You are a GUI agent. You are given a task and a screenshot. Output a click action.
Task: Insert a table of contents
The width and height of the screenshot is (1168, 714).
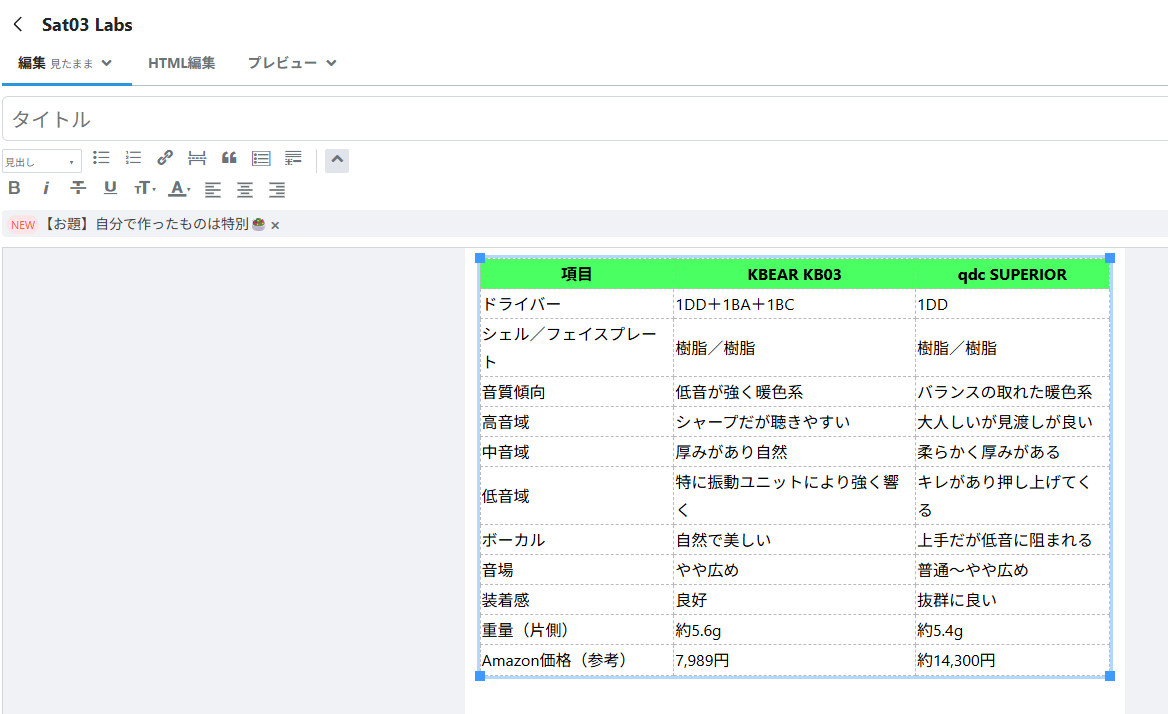coord(261,158)
